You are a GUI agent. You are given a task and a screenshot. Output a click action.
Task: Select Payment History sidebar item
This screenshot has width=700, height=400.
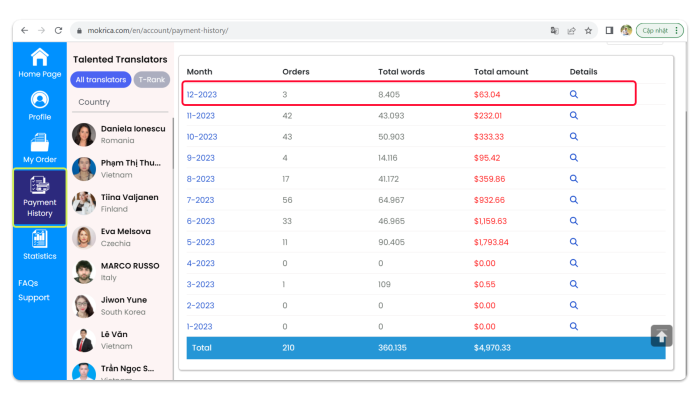pyautogui.click(x=39, y=197)
